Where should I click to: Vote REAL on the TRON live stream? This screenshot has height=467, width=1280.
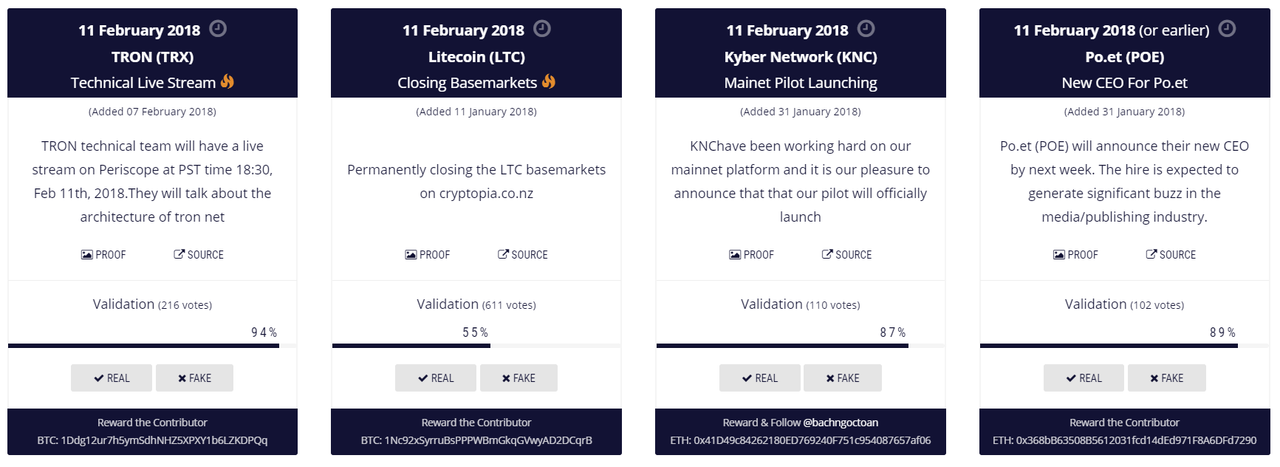(x=112, y=378)
